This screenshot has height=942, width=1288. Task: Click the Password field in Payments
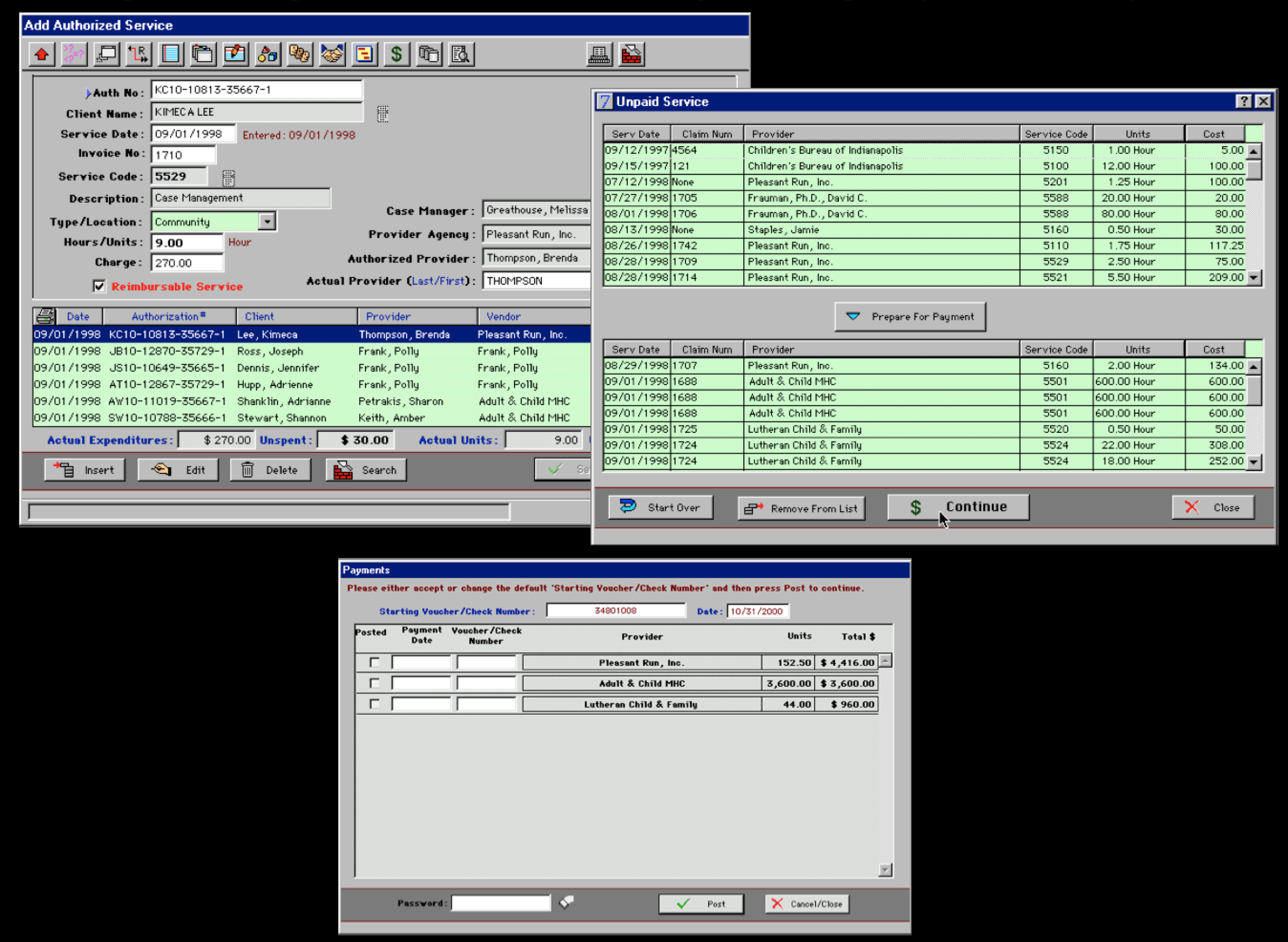(x=501, y=903)
